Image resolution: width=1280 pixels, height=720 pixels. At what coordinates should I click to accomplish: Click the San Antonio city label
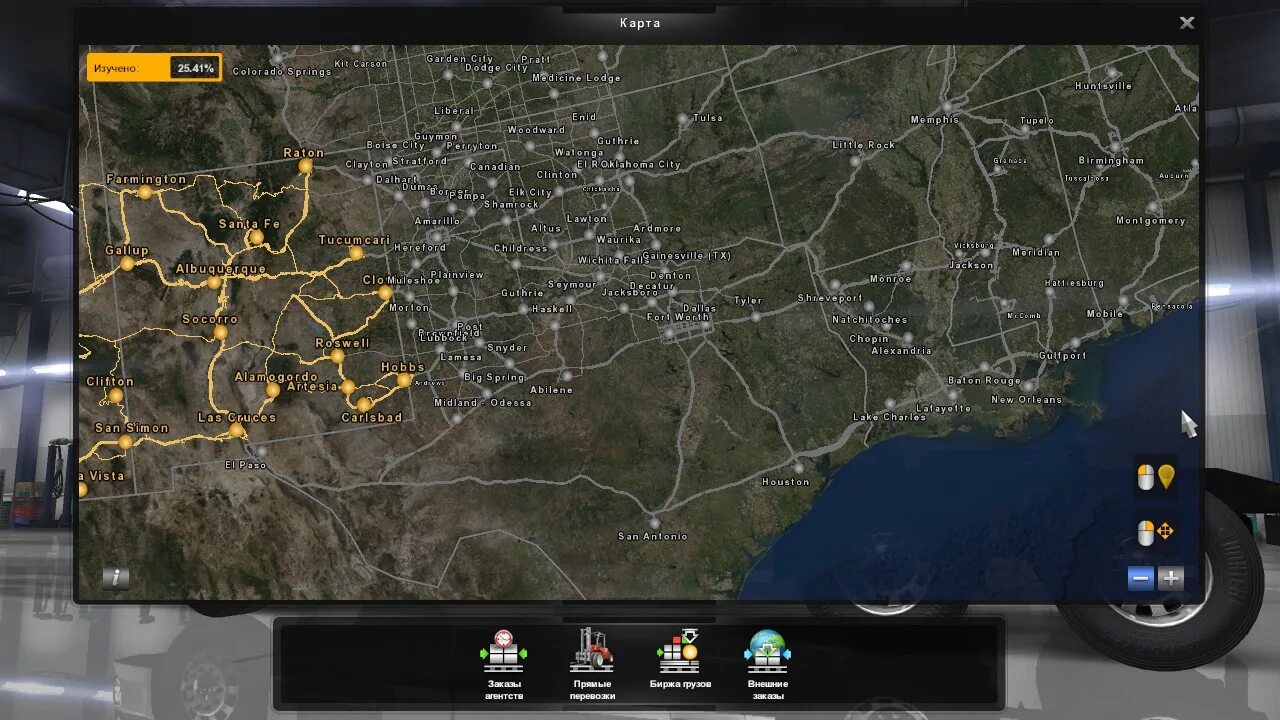point(653,536)
